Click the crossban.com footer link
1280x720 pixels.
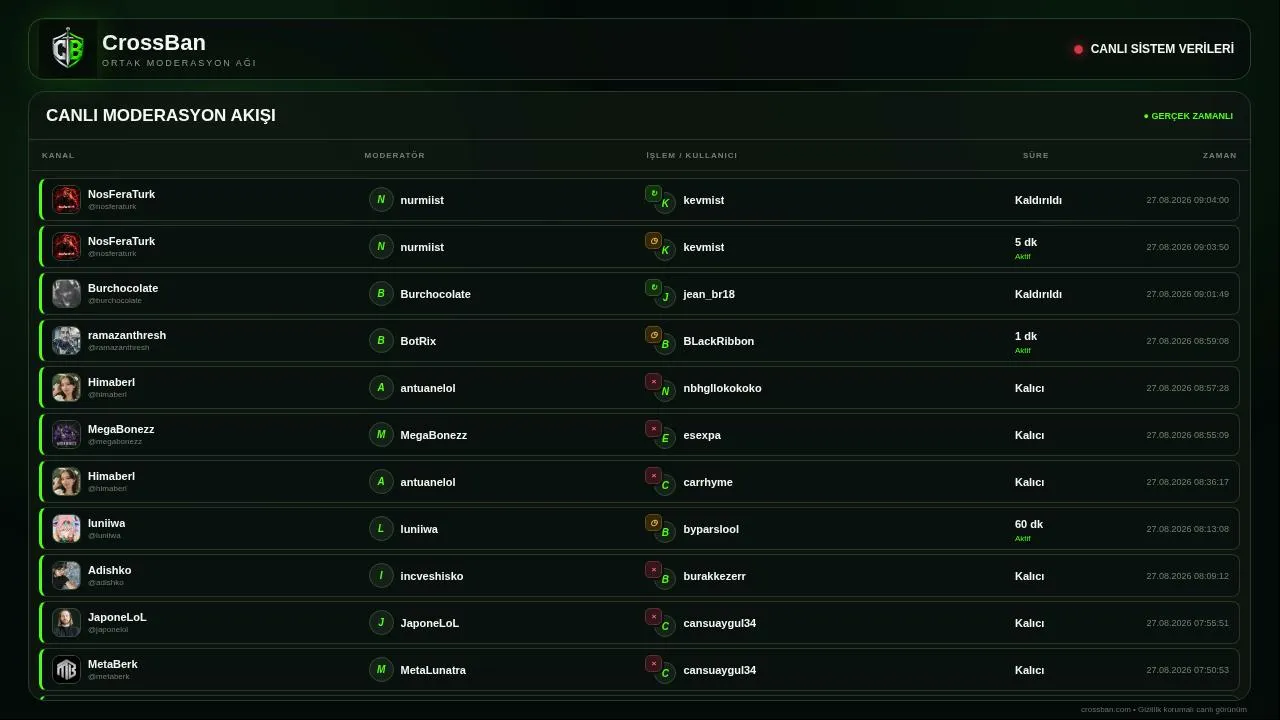tap(1106, 710)
